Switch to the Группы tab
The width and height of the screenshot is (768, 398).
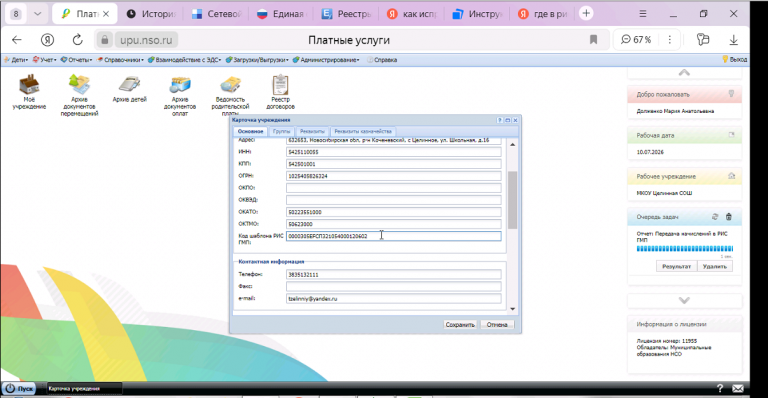coord(281,131)
